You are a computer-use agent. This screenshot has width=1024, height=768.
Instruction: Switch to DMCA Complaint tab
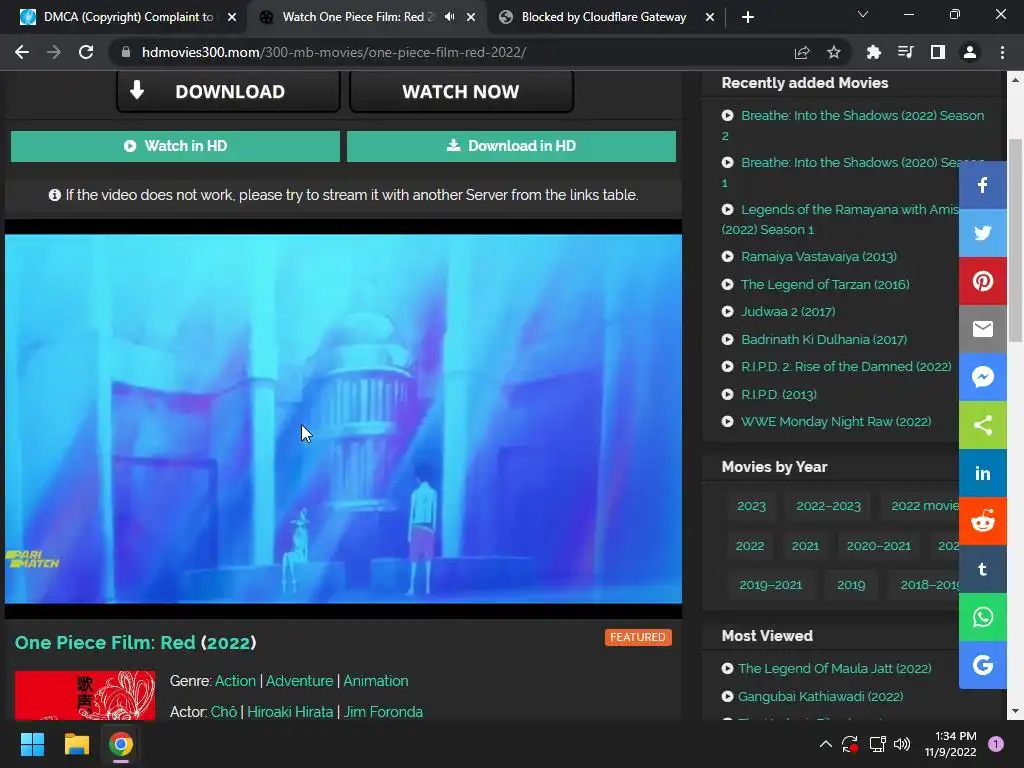click(118, 17)
